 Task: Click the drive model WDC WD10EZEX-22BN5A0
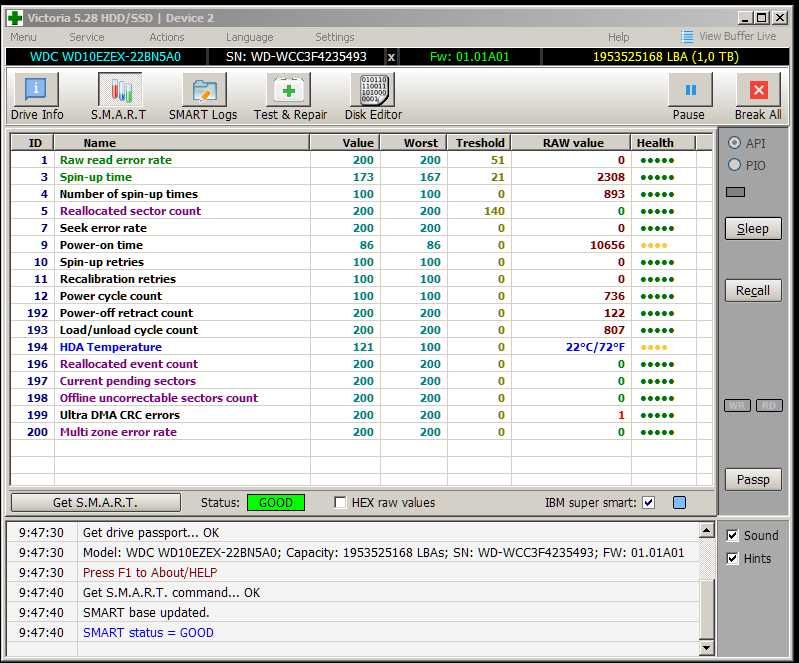point(105,57)
